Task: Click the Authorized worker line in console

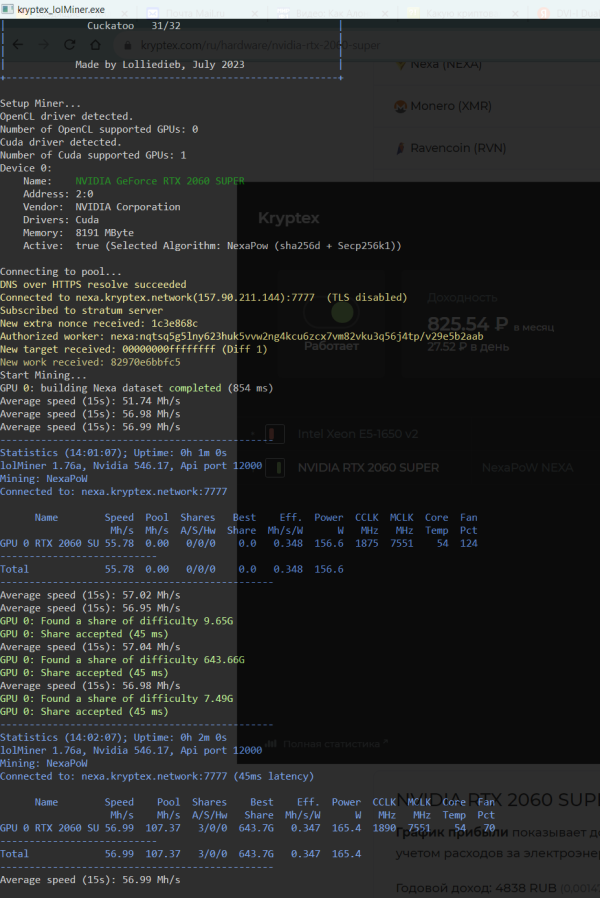Action: click(242, 336)
